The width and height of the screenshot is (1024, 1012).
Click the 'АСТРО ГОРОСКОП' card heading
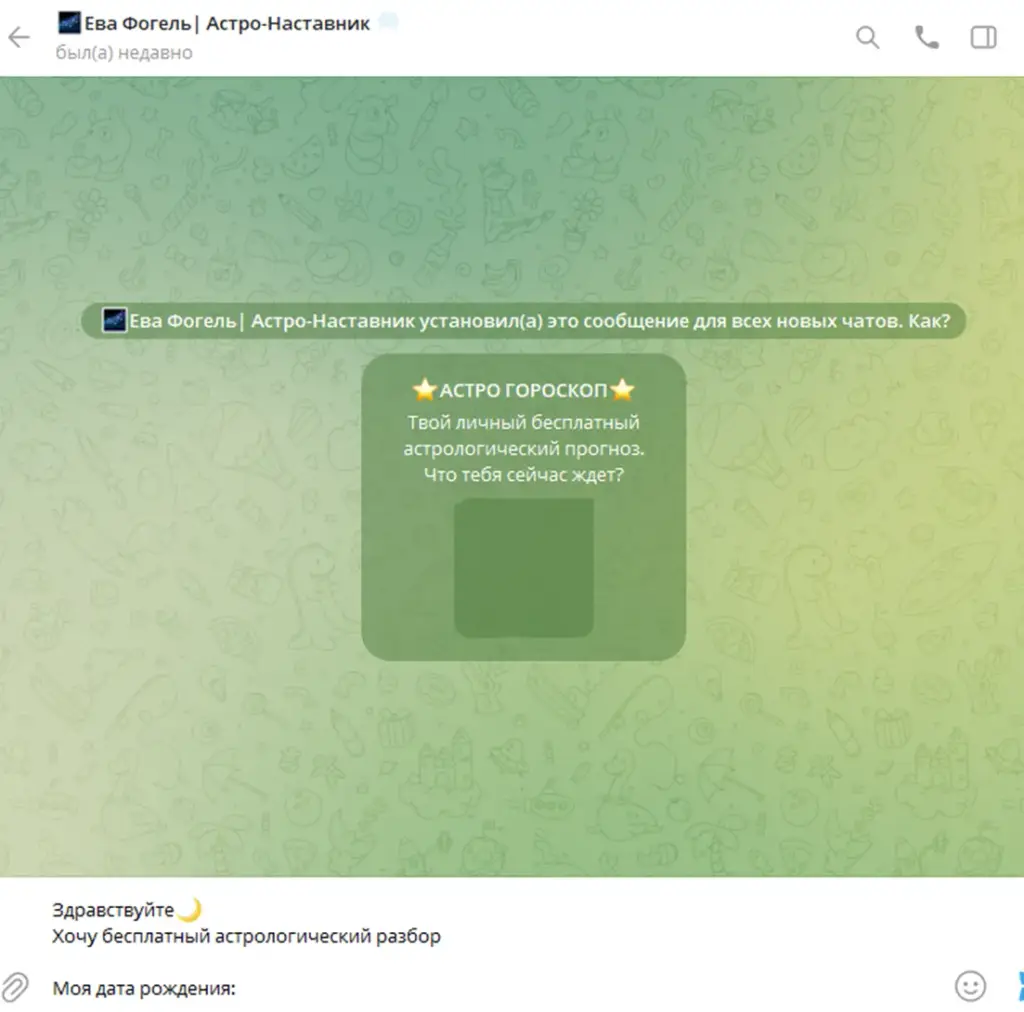tap(523, 390)
